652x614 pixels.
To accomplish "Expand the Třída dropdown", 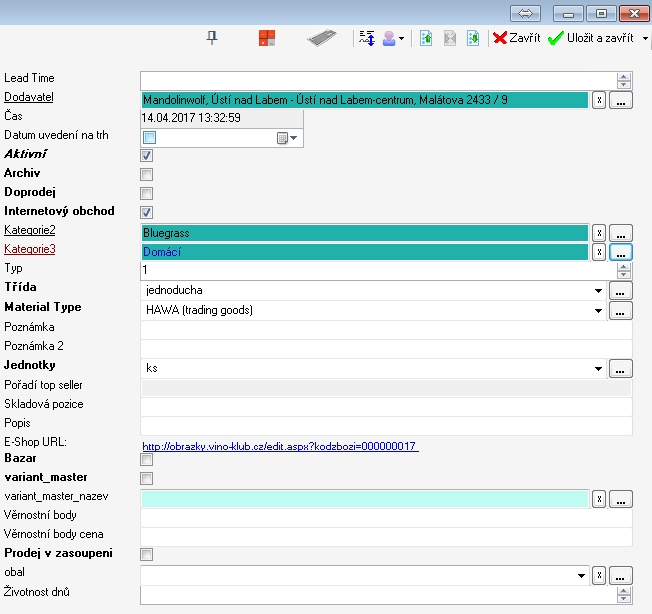I will [x=598, y=291].
